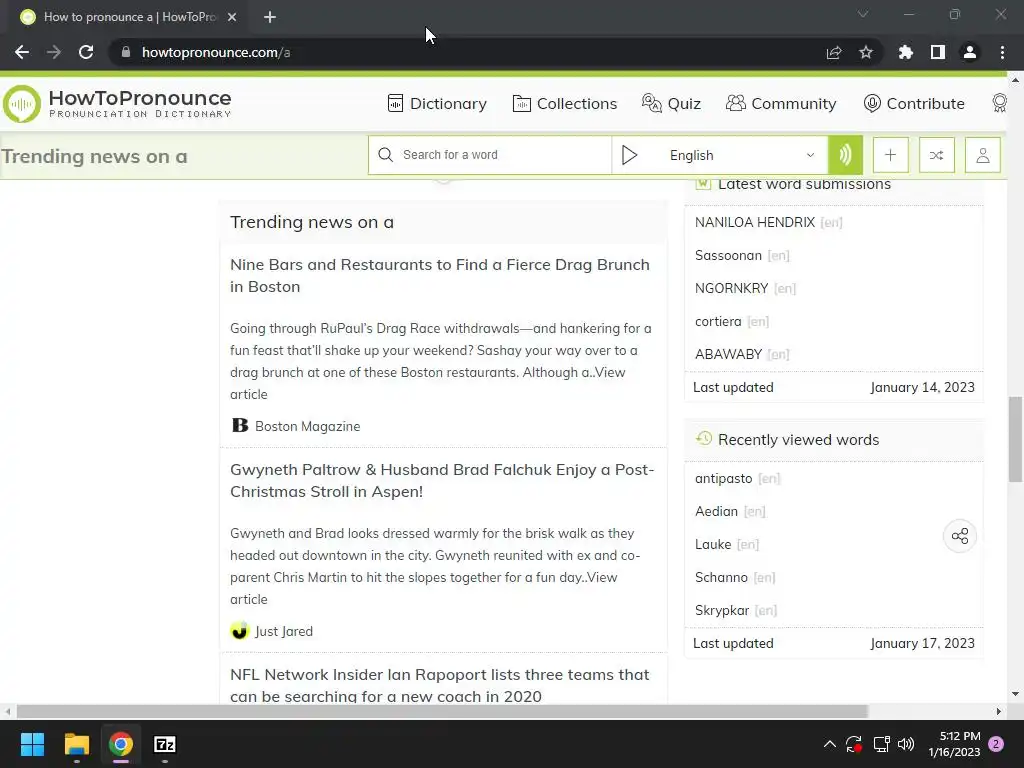Open the NFL Network Insider article headline

tap(440, 685)
